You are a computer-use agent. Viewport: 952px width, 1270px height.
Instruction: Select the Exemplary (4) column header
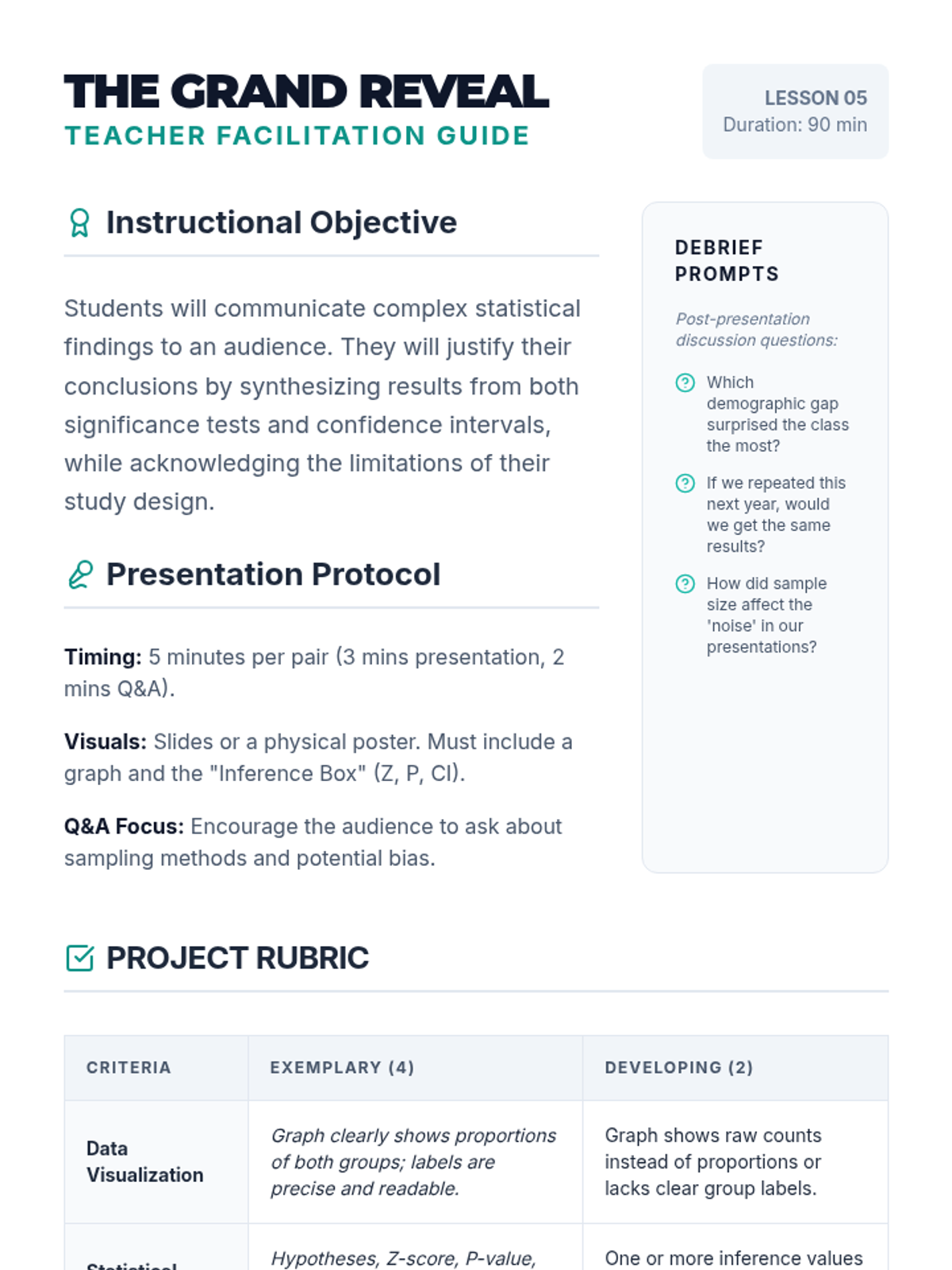click(342, 1068)
